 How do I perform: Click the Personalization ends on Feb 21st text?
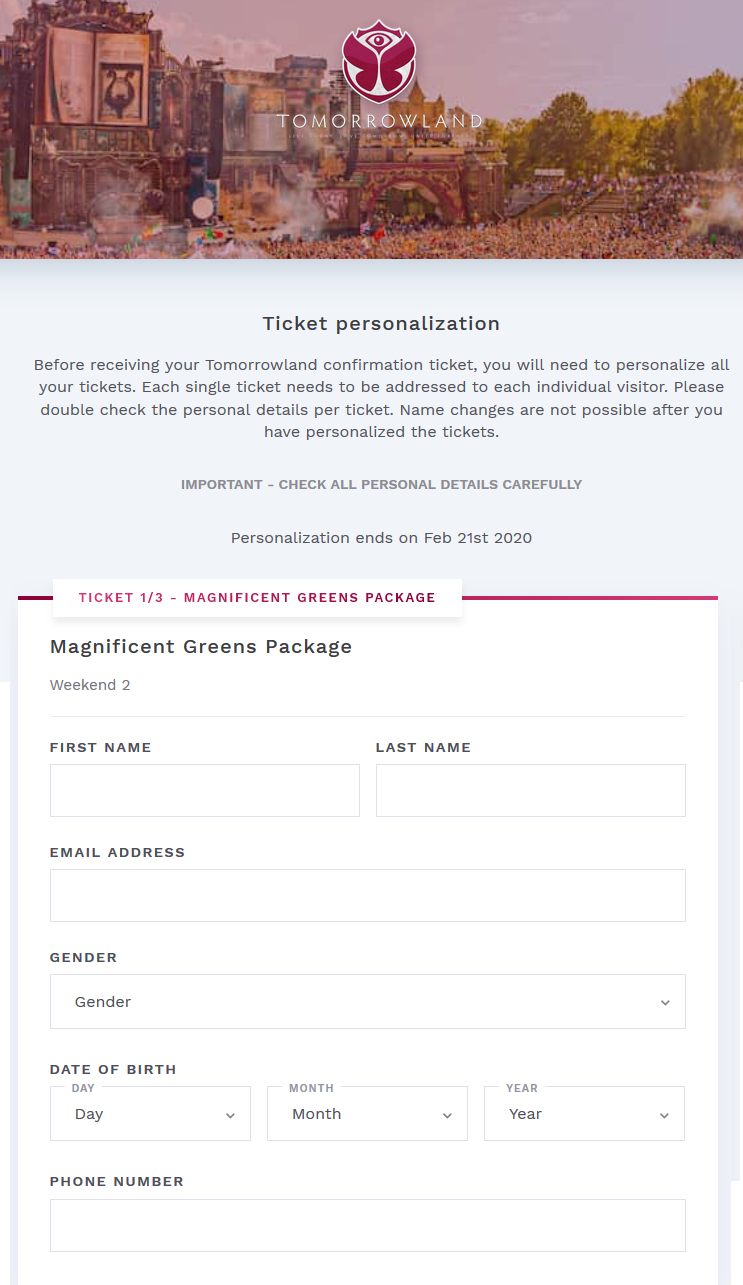point(381,537)
